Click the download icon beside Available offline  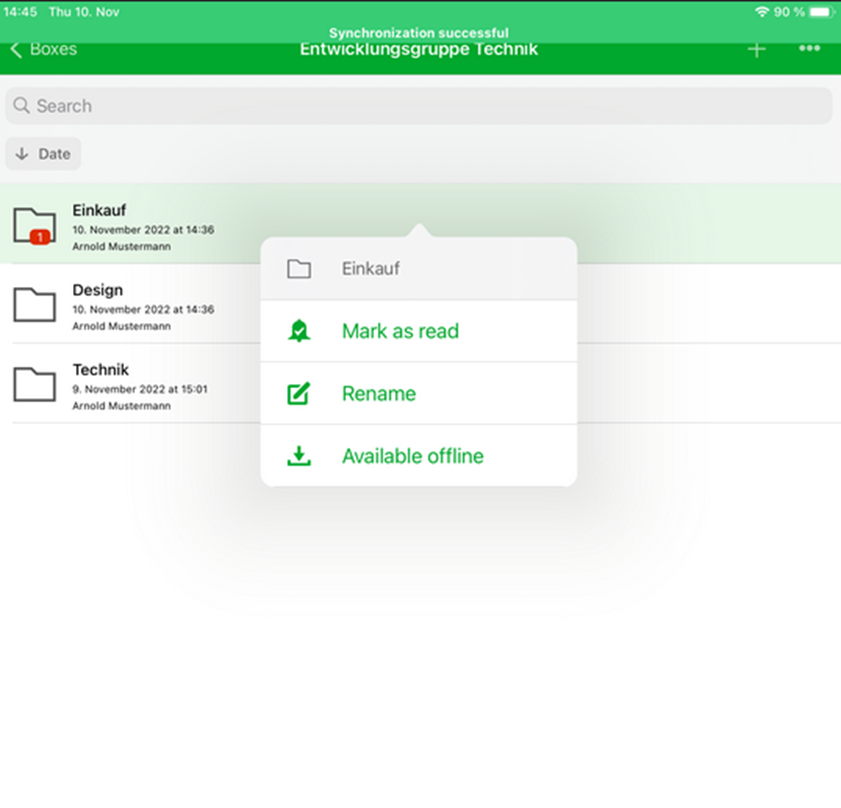click(x=298, y=456)
